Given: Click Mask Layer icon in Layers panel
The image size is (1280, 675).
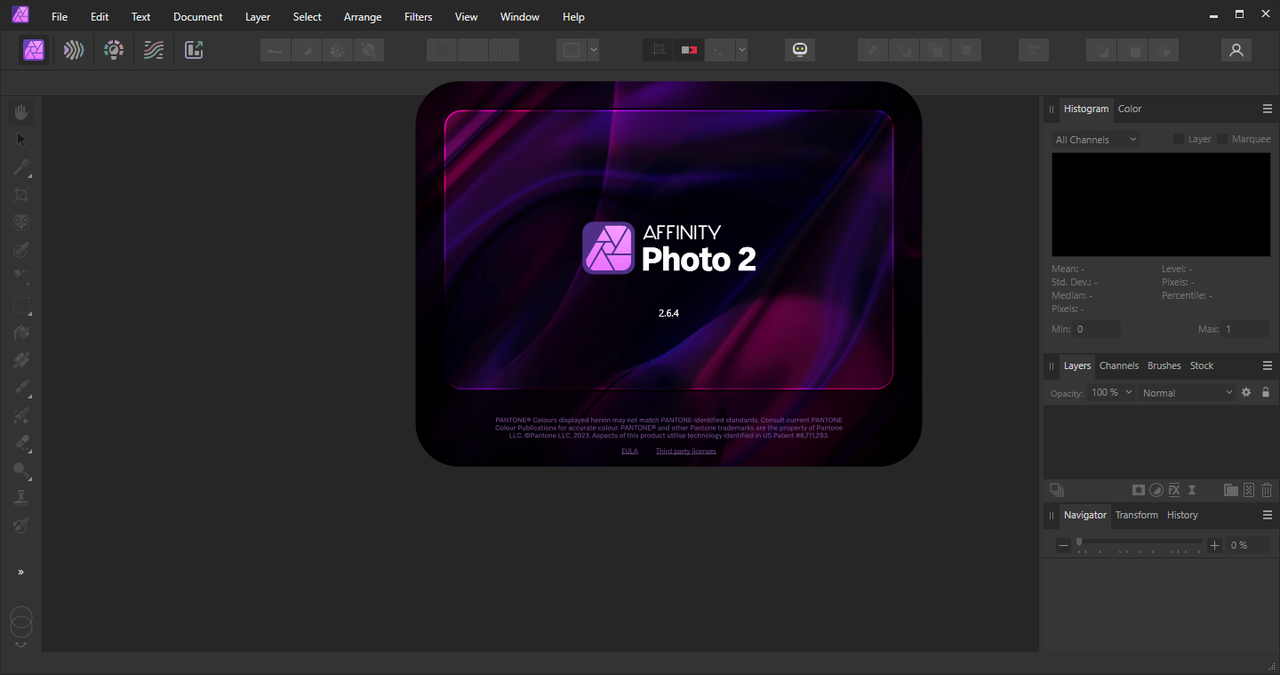Looking at the screenshot, I should [x=1138, y=490].
